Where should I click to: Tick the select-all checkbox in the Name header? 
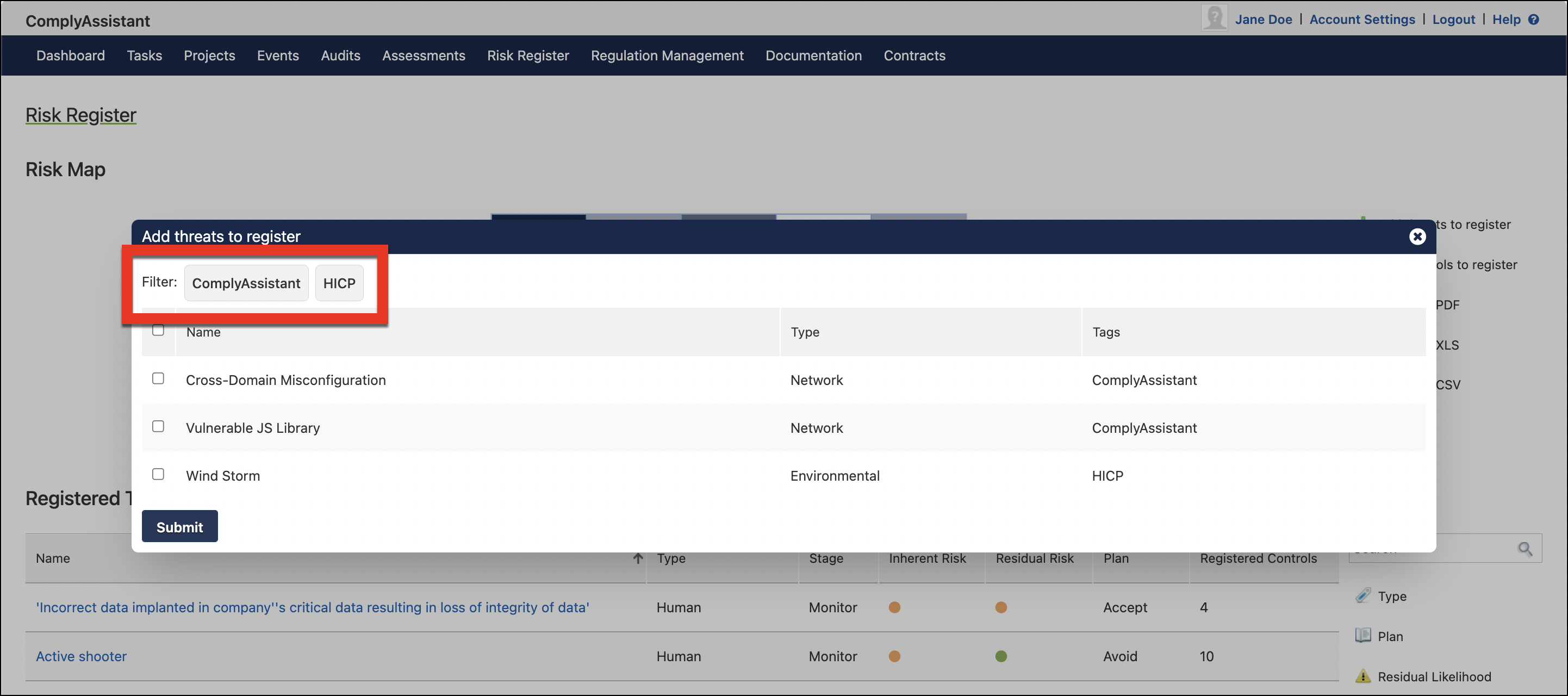(x=158, y=330)
